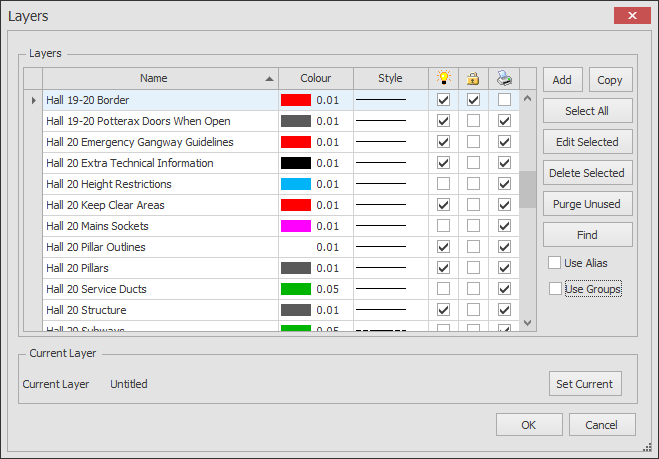This screenshot has height=459, width=659.
Task: Click the layer list scroll up arrow
Action: pos(528,98)
